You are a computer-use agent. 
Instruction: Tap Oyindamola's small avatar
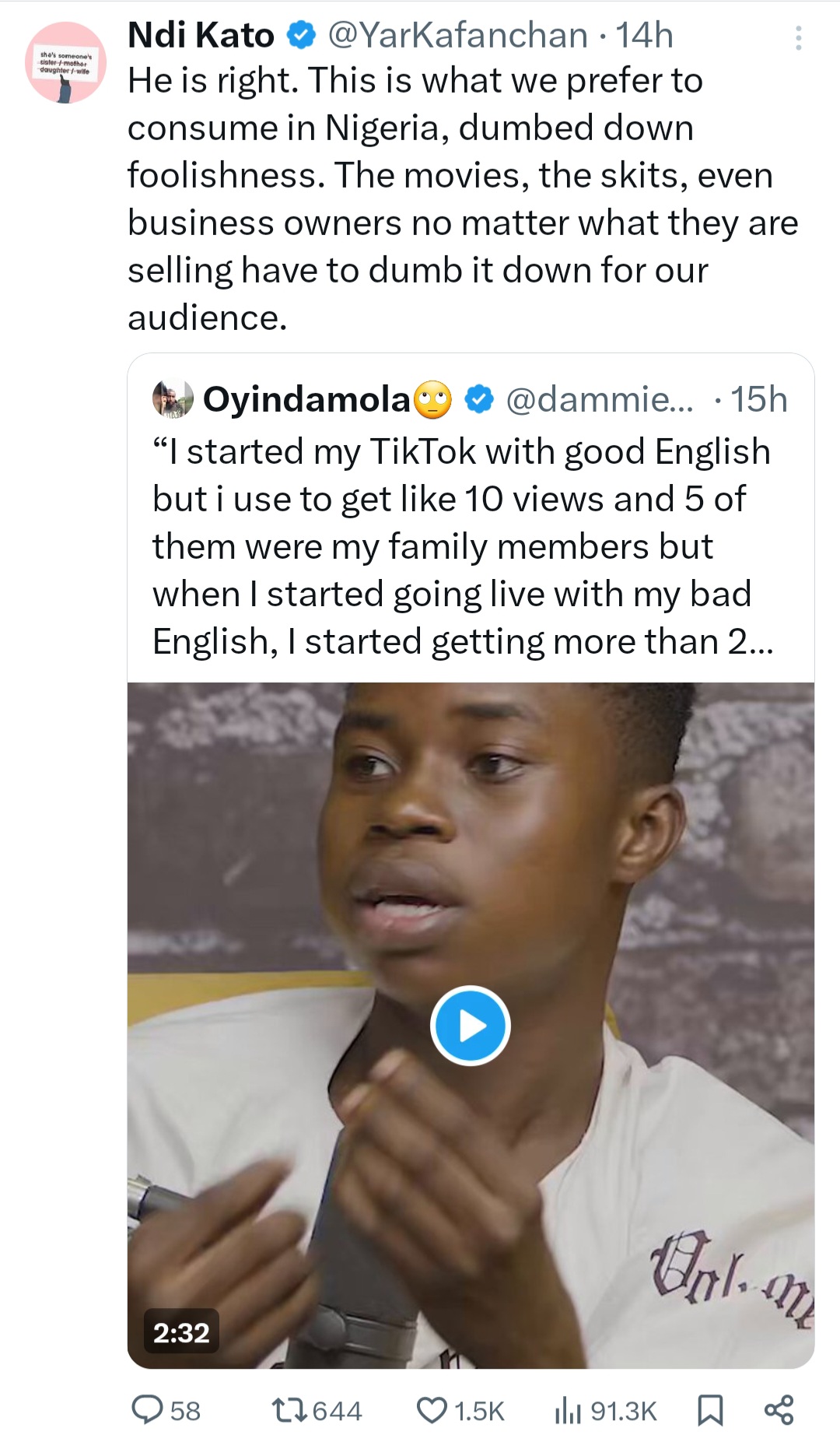(x=173, y=399)
